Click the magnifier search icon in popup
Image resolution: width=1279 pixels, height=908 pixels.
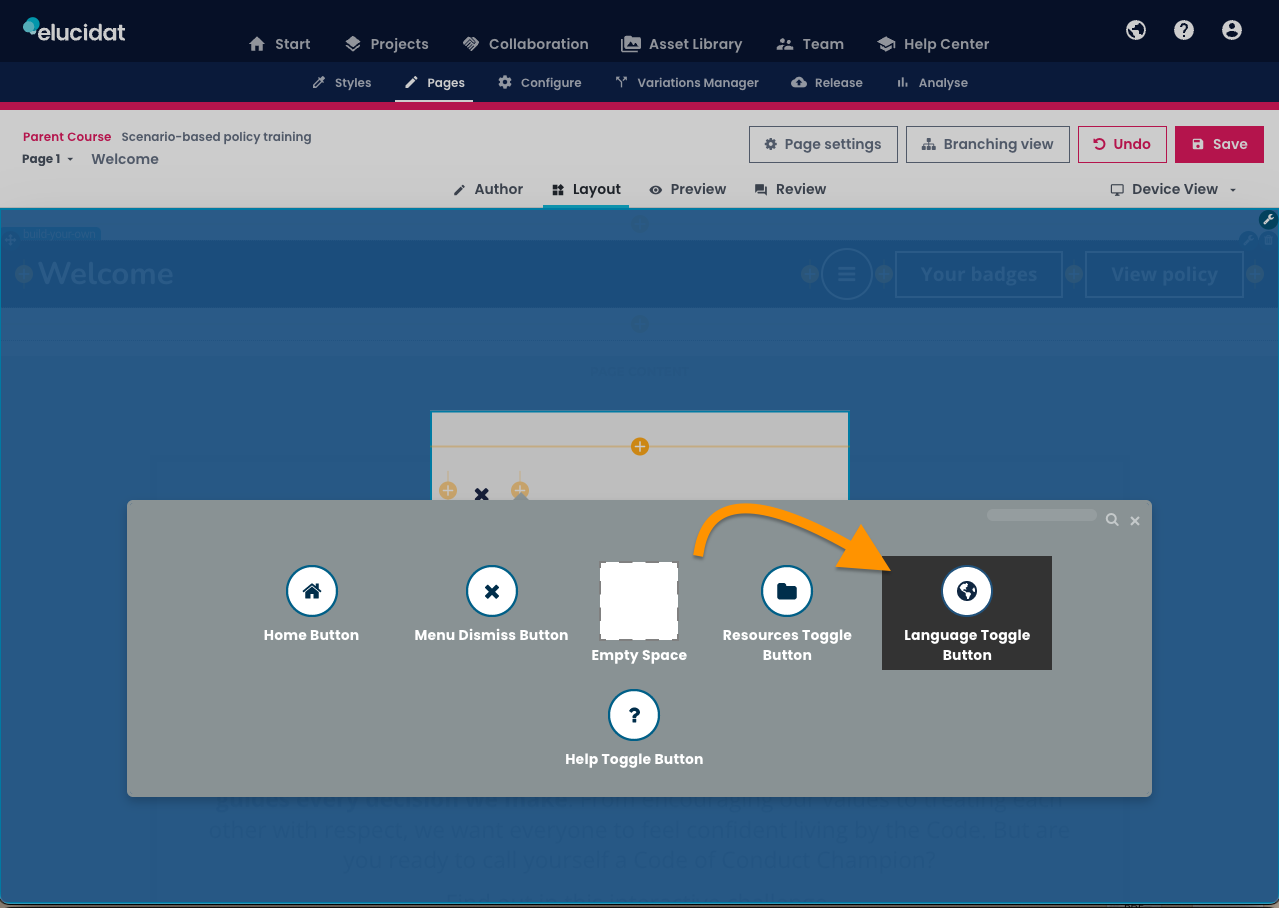1112,520
